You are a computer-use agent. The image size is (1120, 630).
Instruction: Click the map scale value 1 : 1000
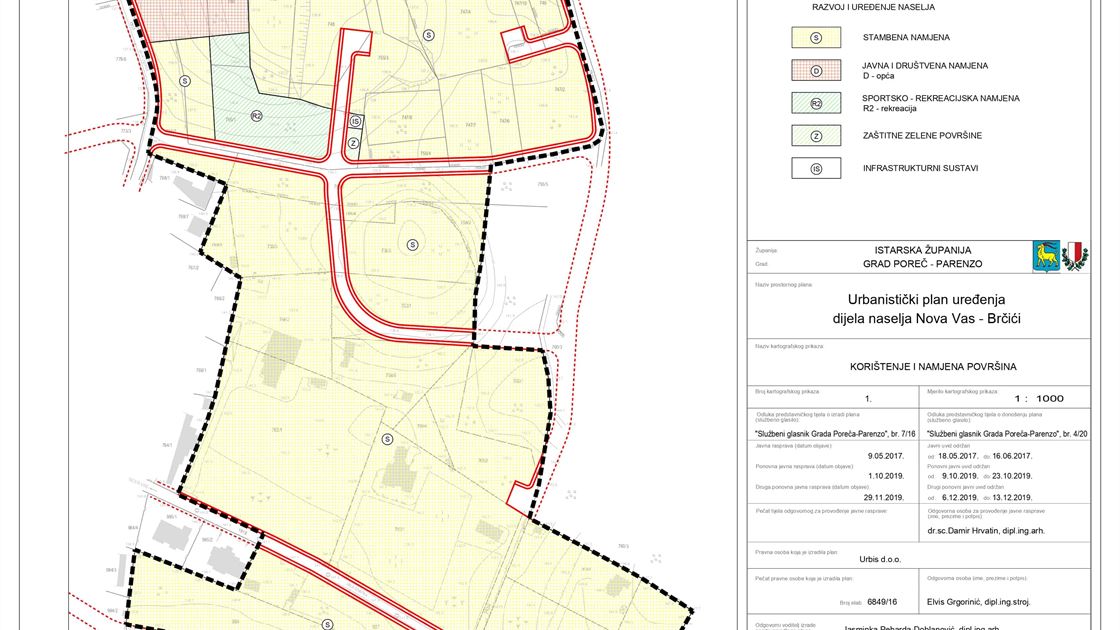click(1039, 398)
